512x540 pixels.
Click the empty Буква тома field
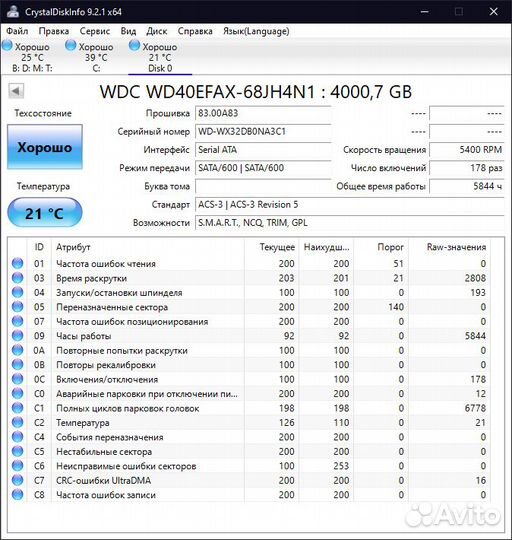click(x=263, y=186)
